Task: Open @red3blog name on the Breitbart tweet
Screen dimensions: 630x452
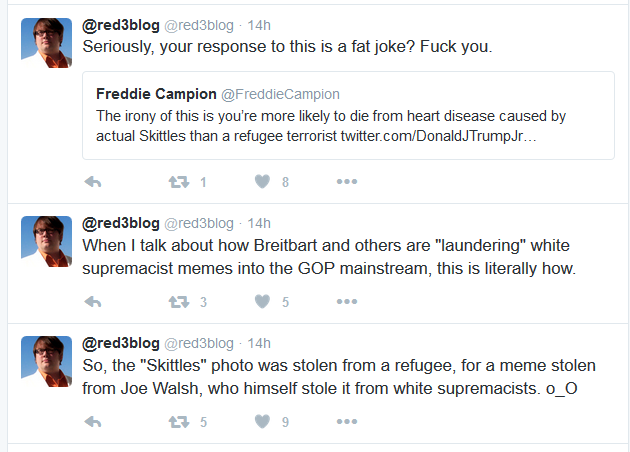Action: 121,223
